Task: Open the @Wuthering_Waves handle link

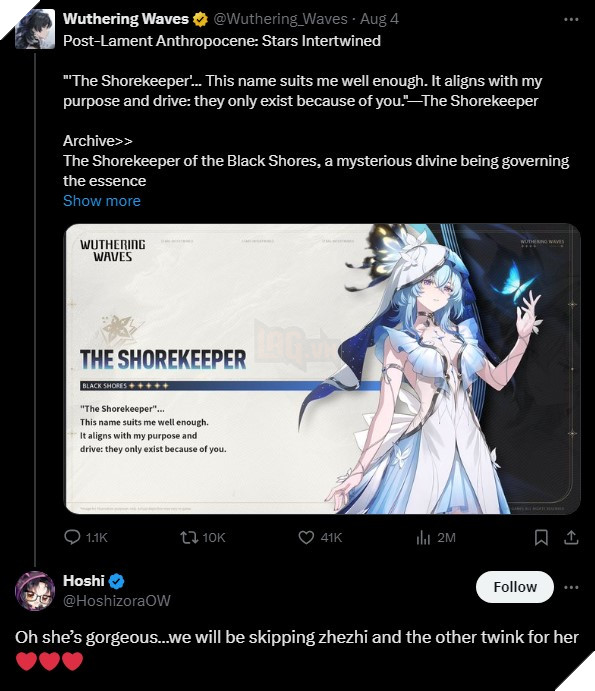Action: 280,19
